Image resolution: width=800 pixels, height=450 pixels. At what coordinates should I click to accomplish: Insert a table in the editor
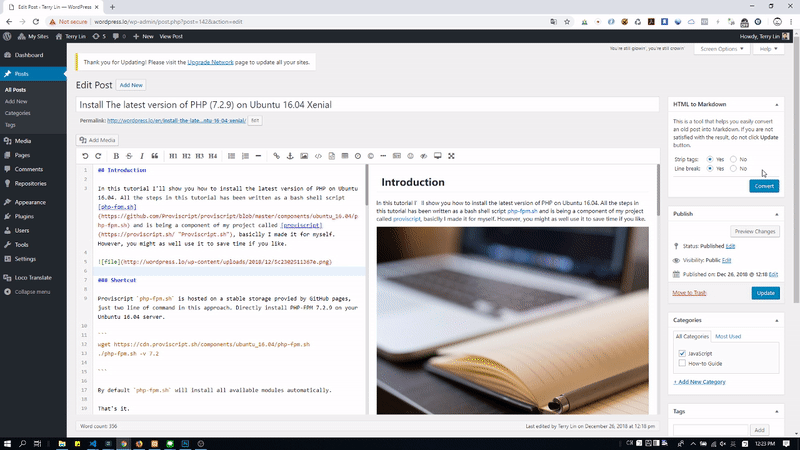(345, 156)
